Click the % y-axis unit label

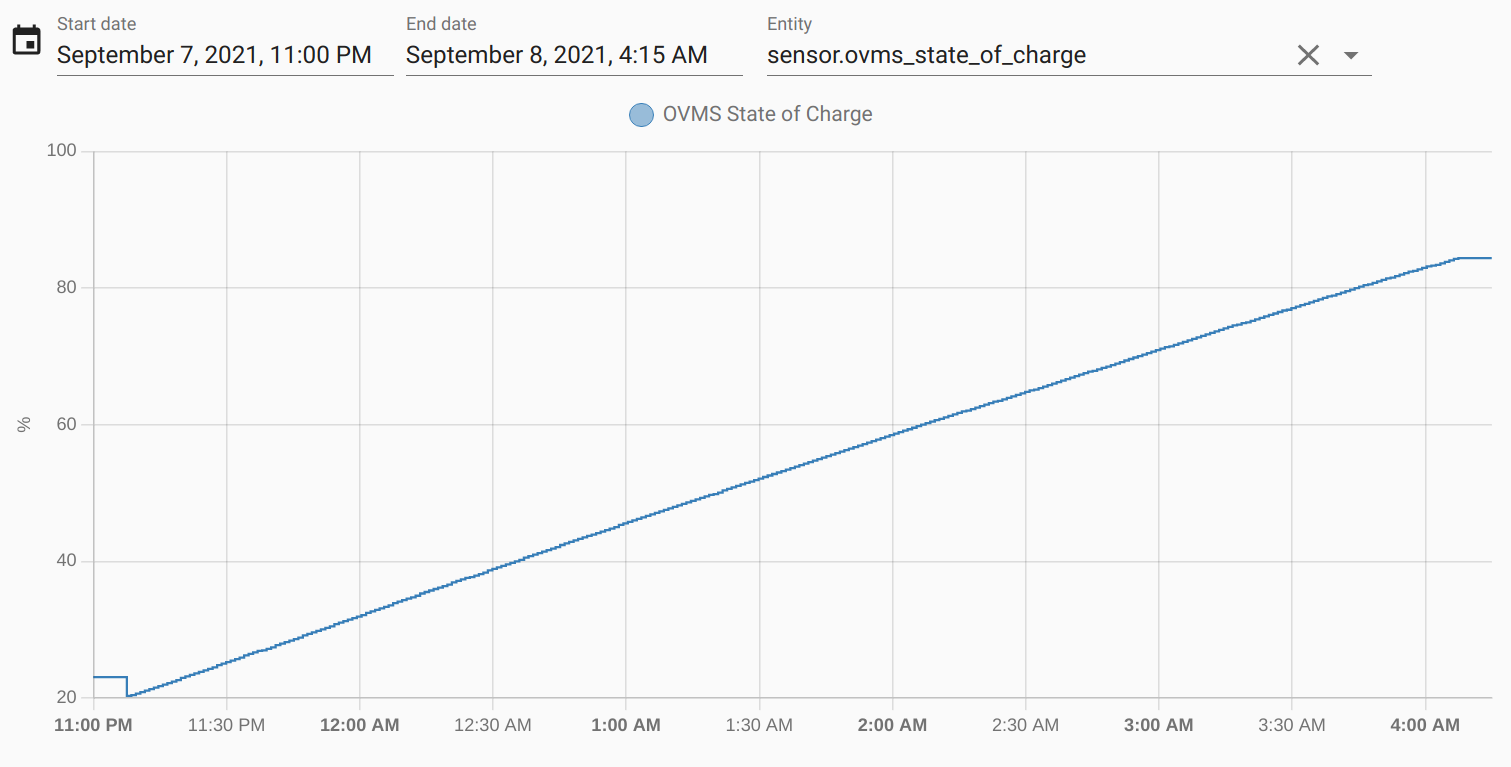click(x=25, y=424)
